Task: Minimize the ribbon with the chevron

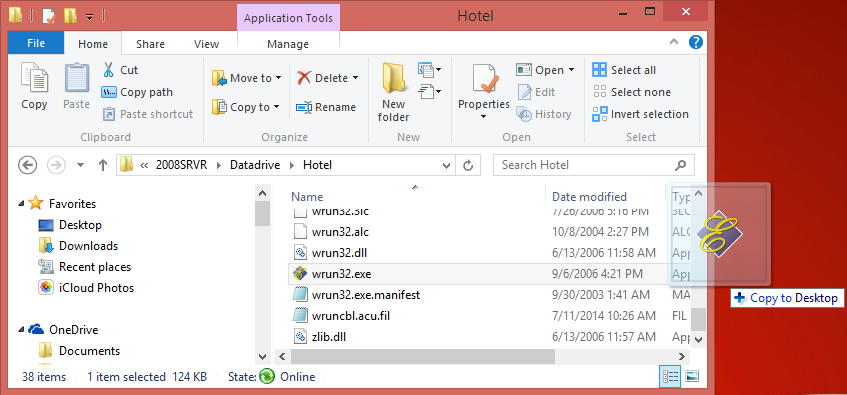Action: click(674, 42)
